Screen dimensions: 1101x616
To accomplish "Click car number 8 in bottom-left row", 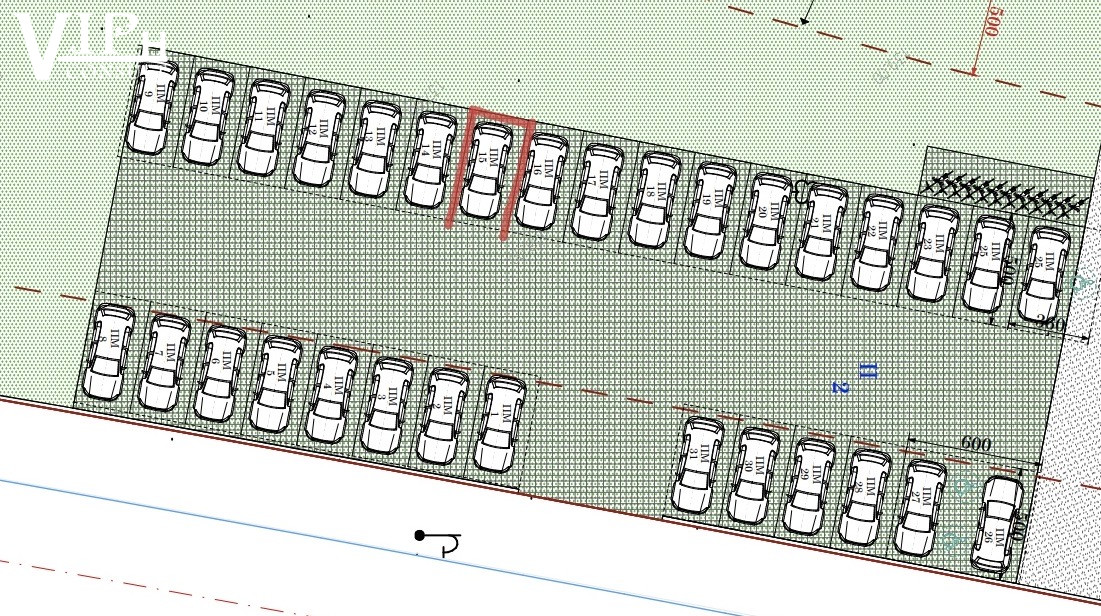I will pos(109,352).
